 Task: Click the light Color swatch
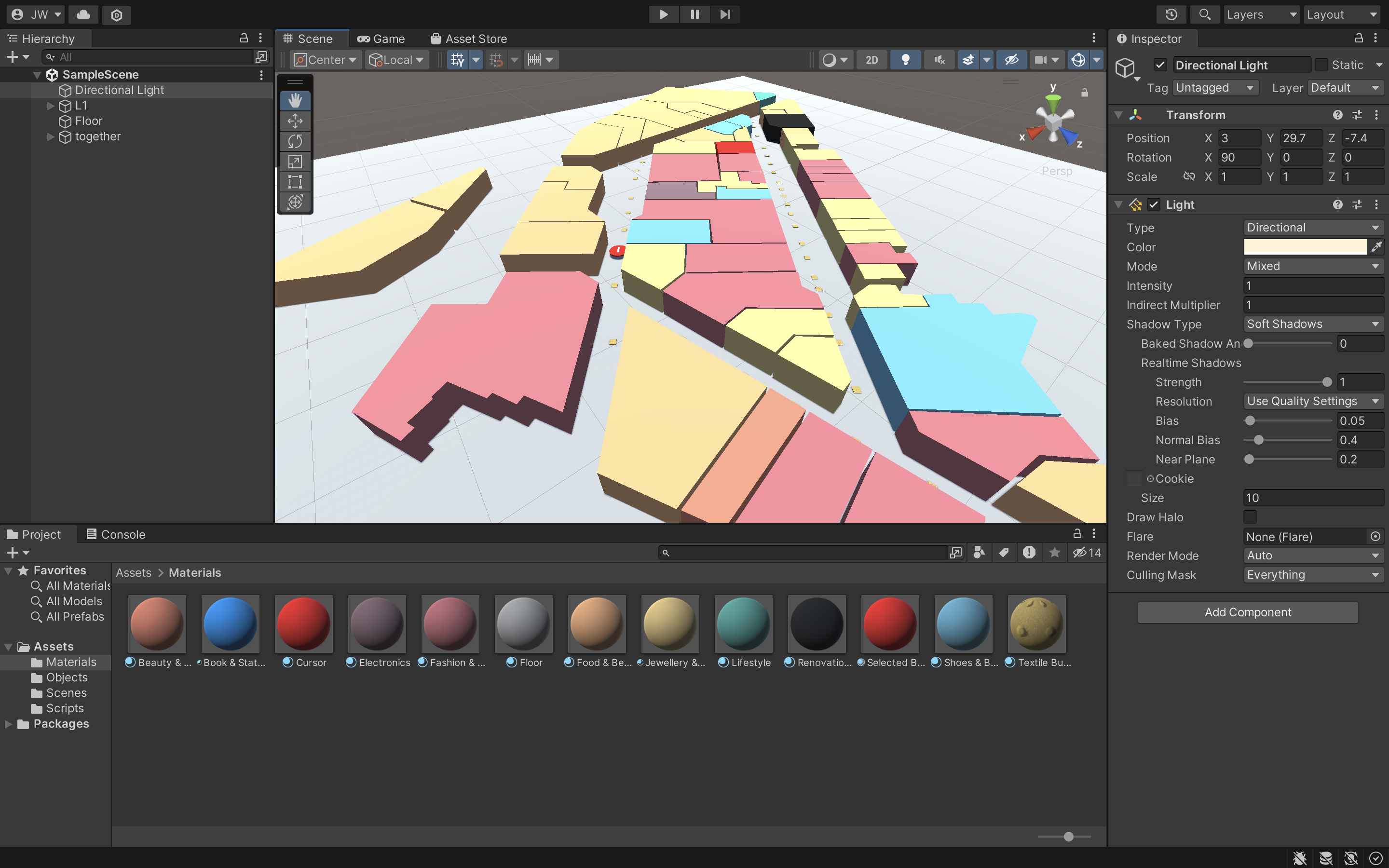click(x=1304, y=247)
